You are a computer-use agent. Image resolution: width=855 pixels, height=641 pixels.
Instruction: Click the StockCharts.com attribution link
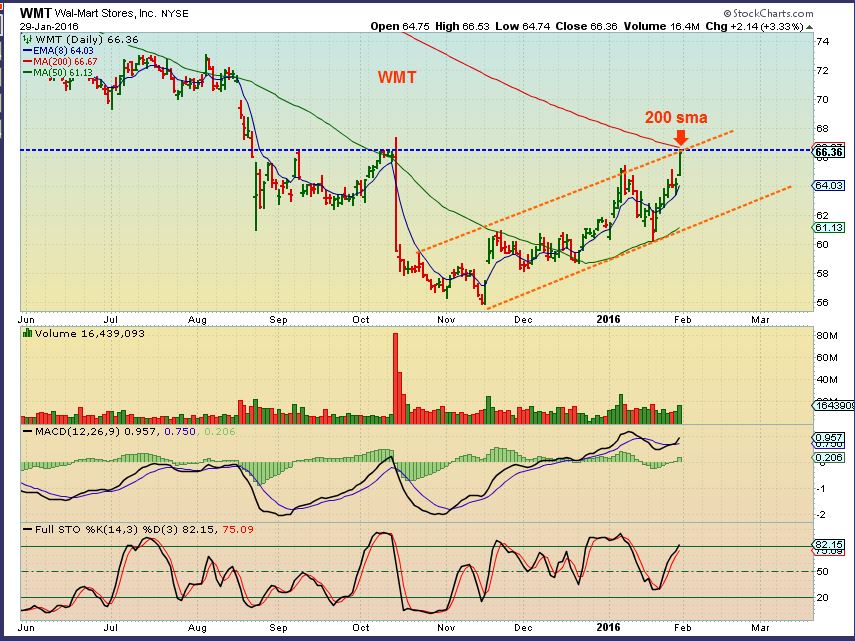pos(768,13)
